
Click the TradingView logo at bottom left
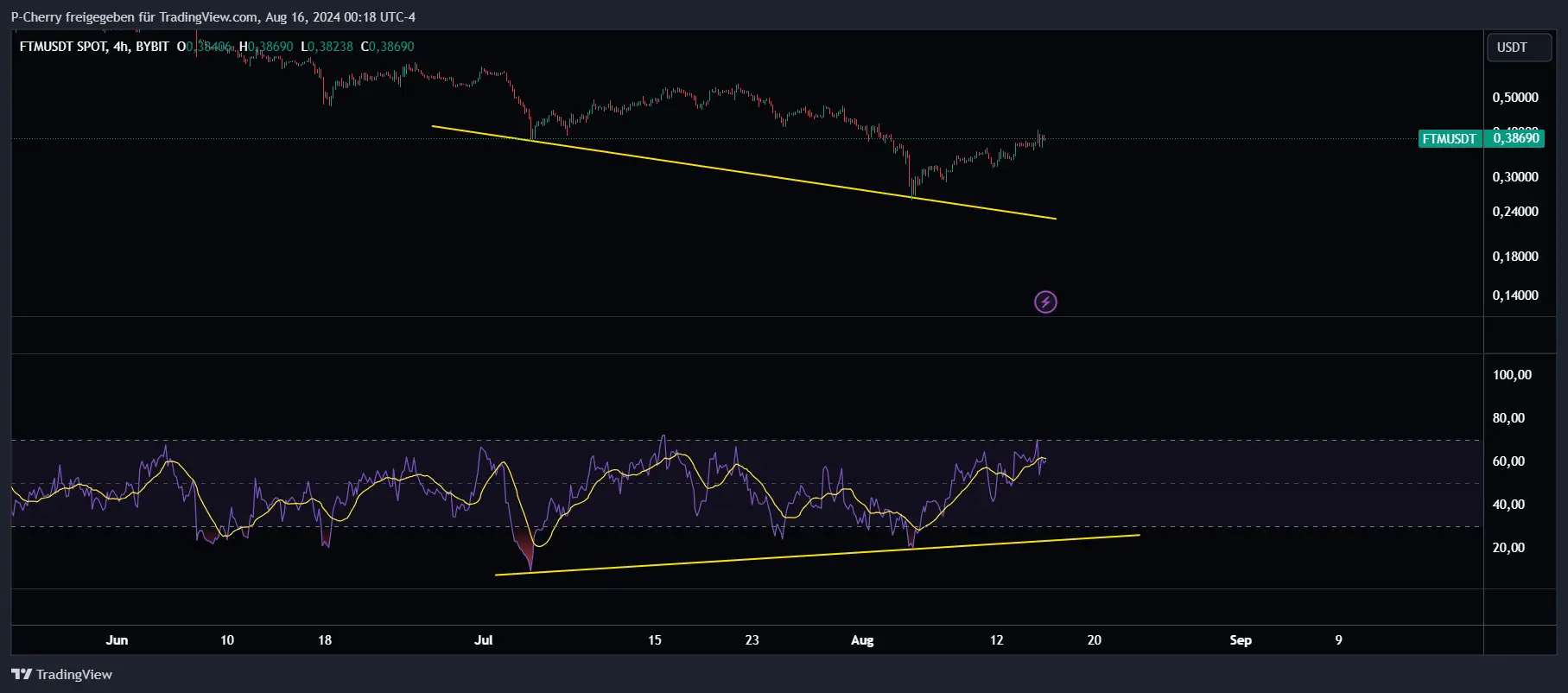61,674
